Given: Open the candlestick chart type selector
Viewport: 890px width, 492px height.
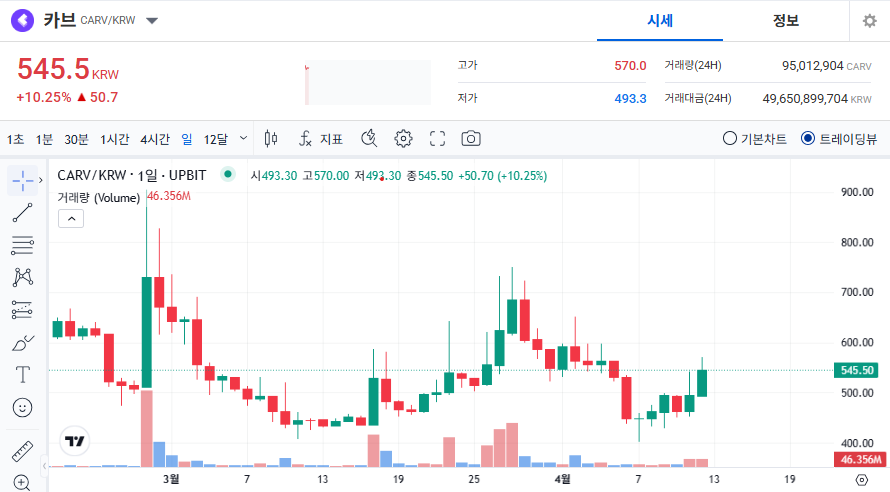Looking at the screenshot, I should 271,138.
